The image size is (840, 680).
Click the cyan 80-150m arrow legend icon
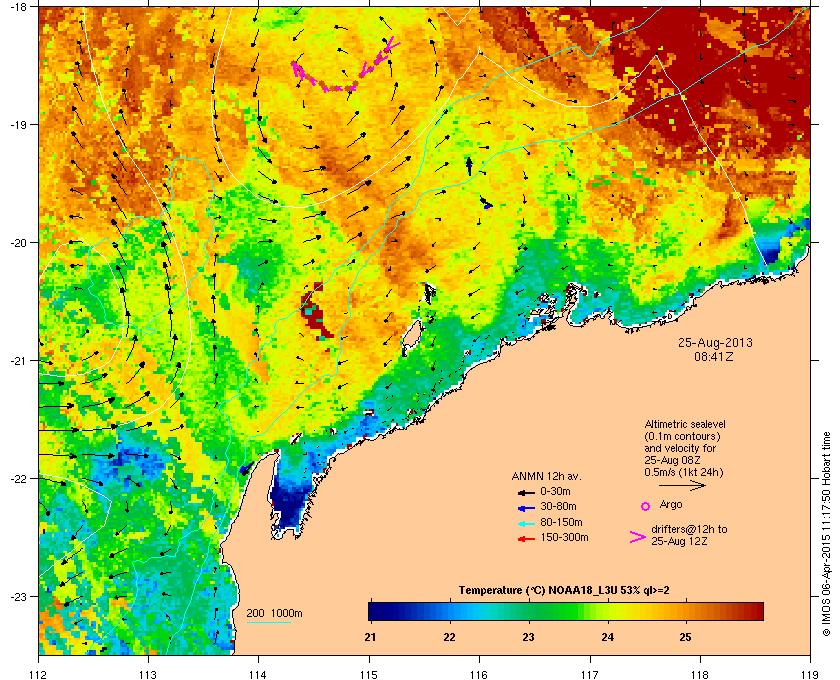[x=526, y=523]
